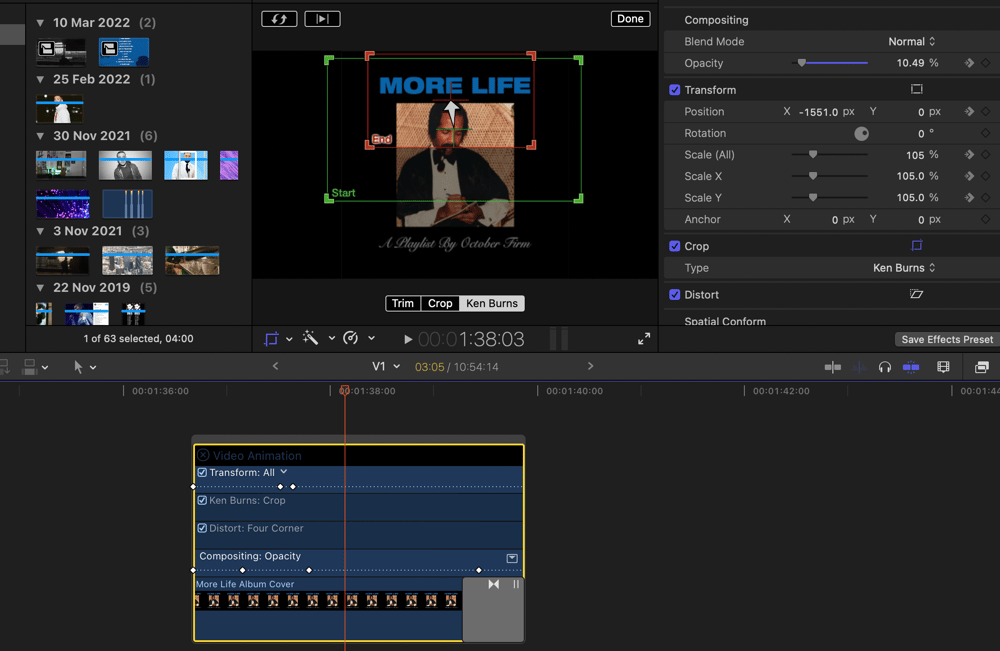Collapse the 10 Mar 2022 group
The width and height of the screenshot is (1000, 651).
click(40, 23)
